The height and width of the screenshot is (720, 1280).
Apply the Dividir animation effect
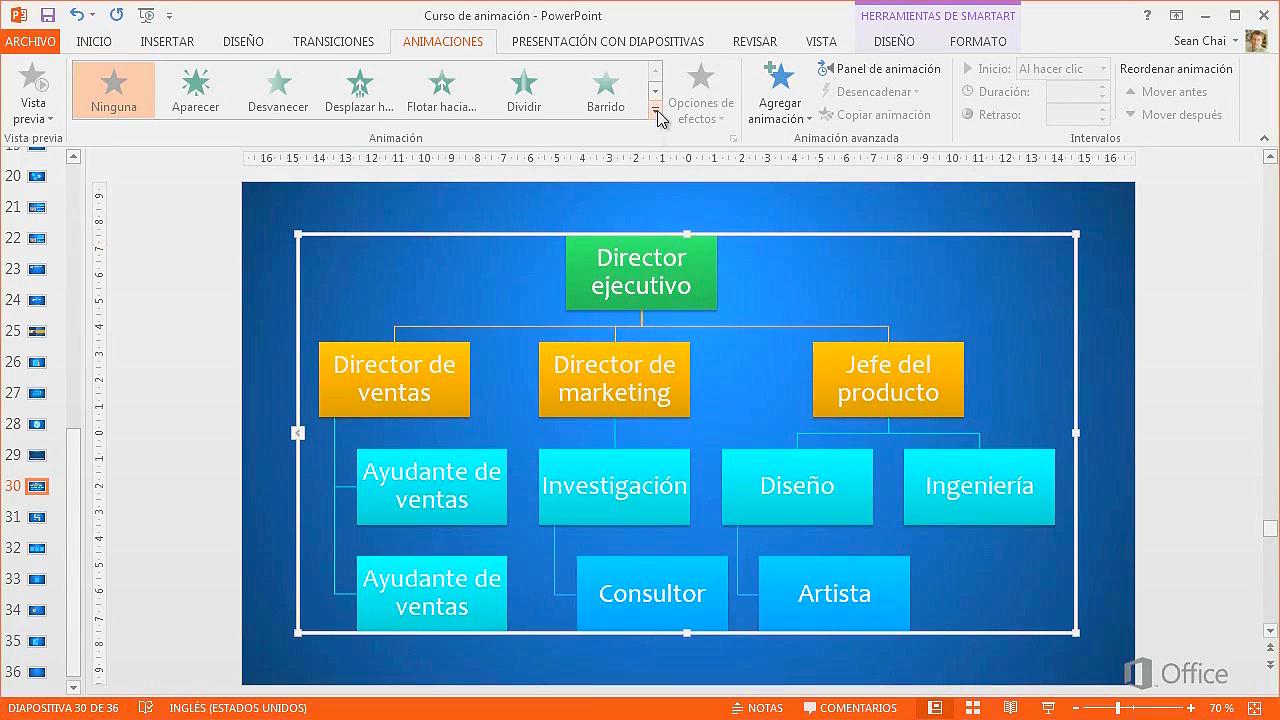pyautogui.click(x=523, y=90)
